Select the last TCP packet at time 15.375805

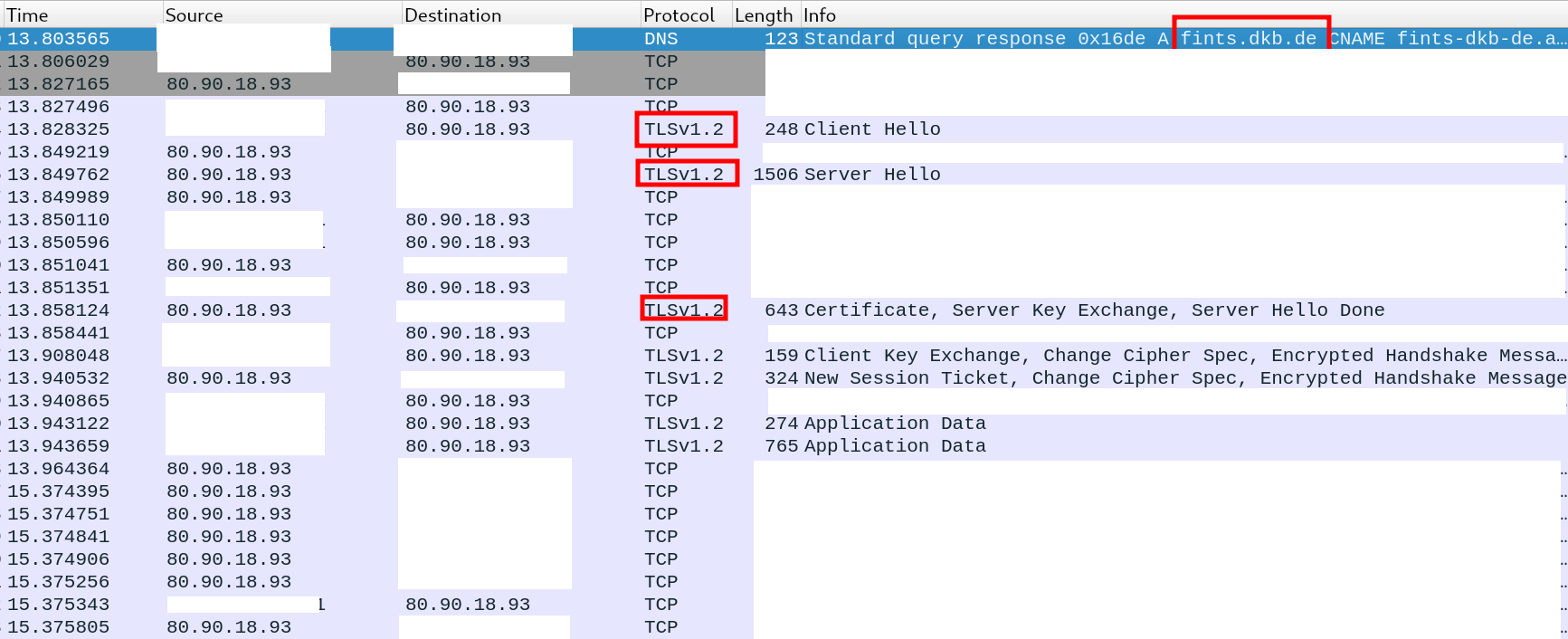pyautogui.click(x=59, y=627)
